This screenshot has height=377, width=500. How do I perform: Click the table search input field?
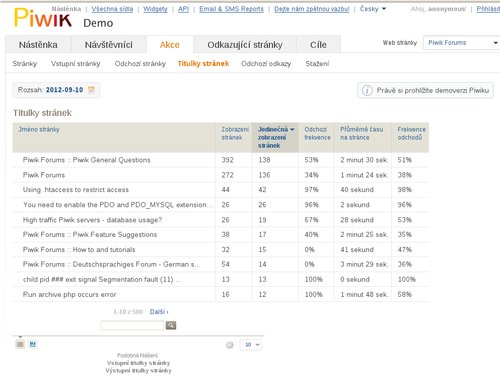point(132,325)
